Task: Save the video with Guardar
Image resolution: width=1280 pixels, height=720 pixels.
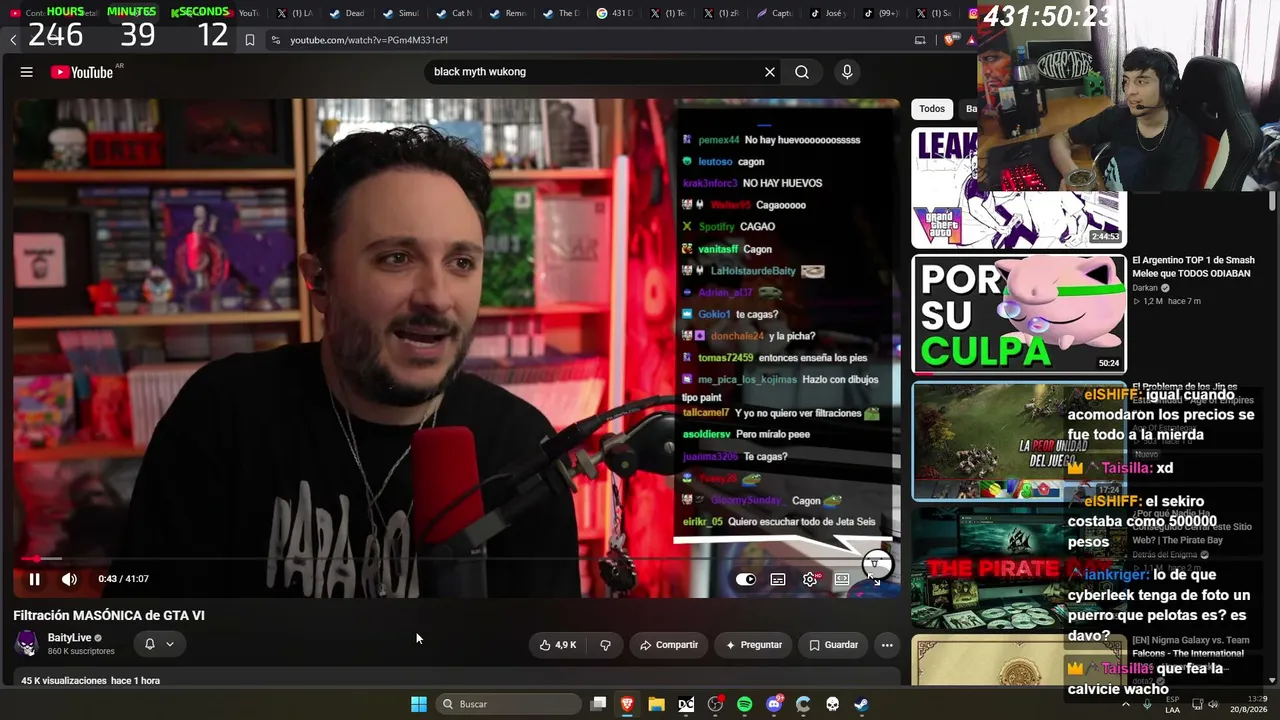Action: (x=834, y=645)
